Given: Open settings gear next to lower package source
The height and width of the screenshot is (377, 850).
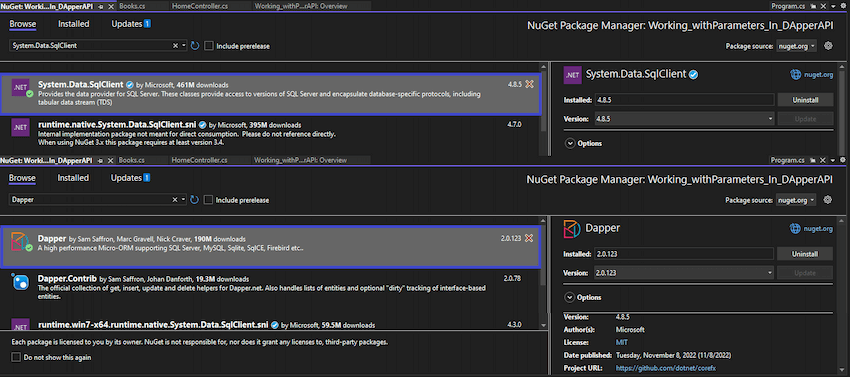Looking at the screenshot, I should 828,200.
